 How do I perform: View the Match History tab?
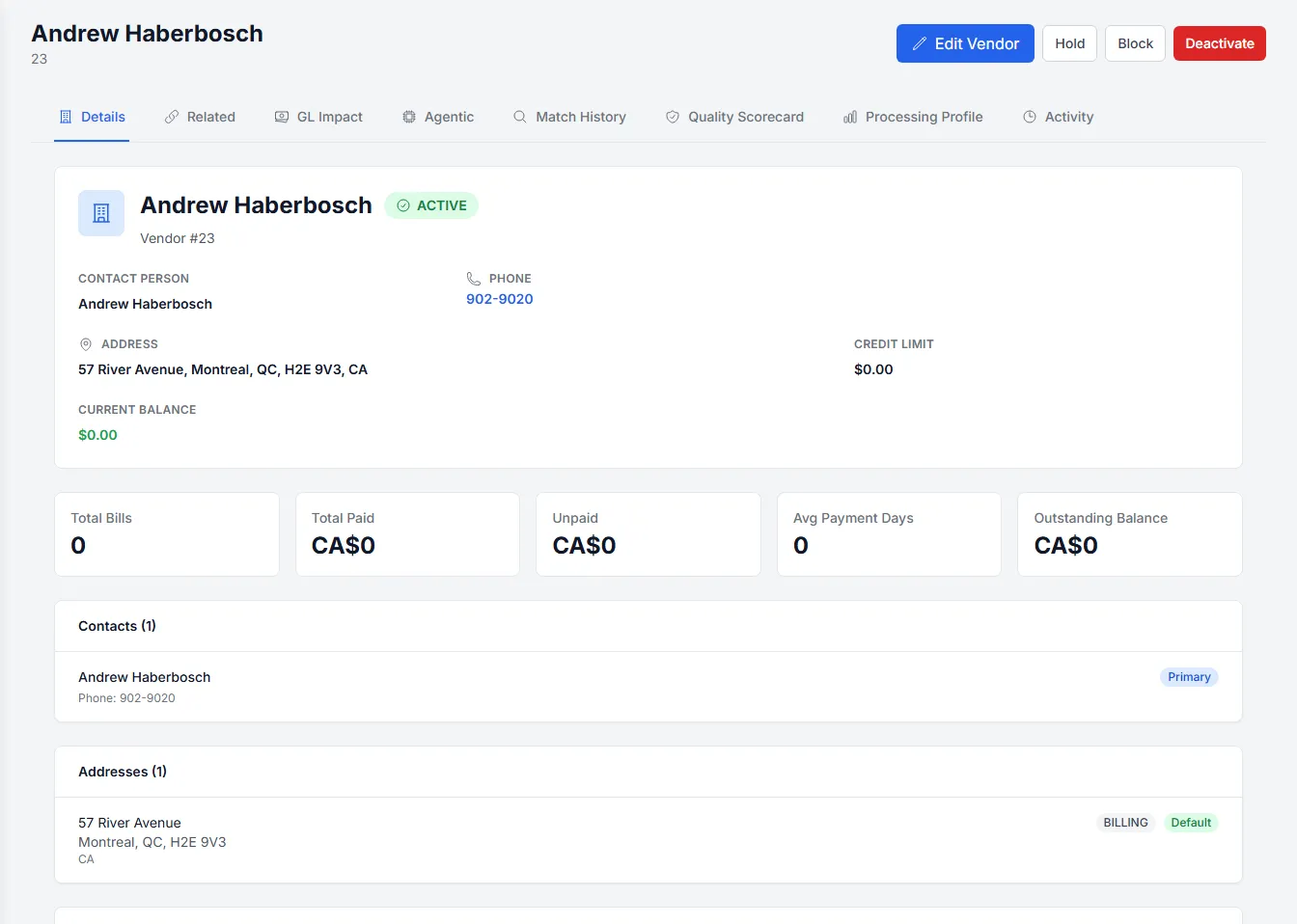click(x=569, y=117)
